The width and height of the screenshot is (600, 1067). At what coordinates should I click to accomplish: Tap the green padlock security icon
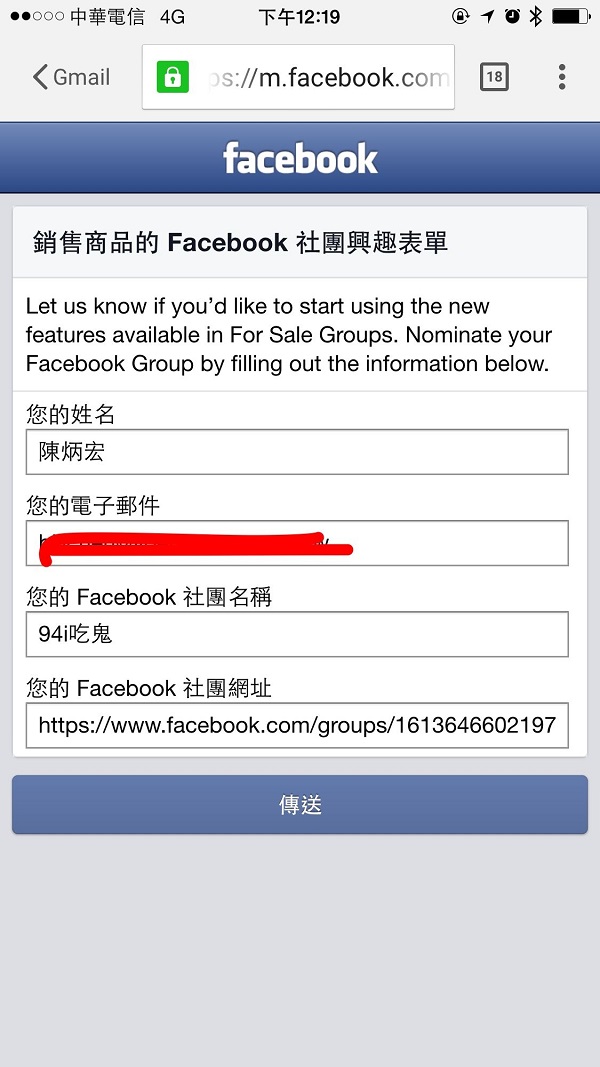(172, 77)
